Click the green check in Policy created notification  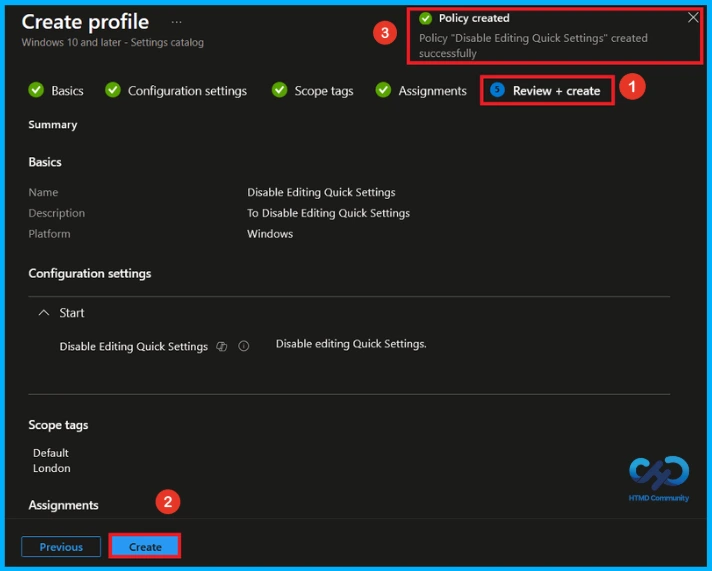click(x=425, y=18)
